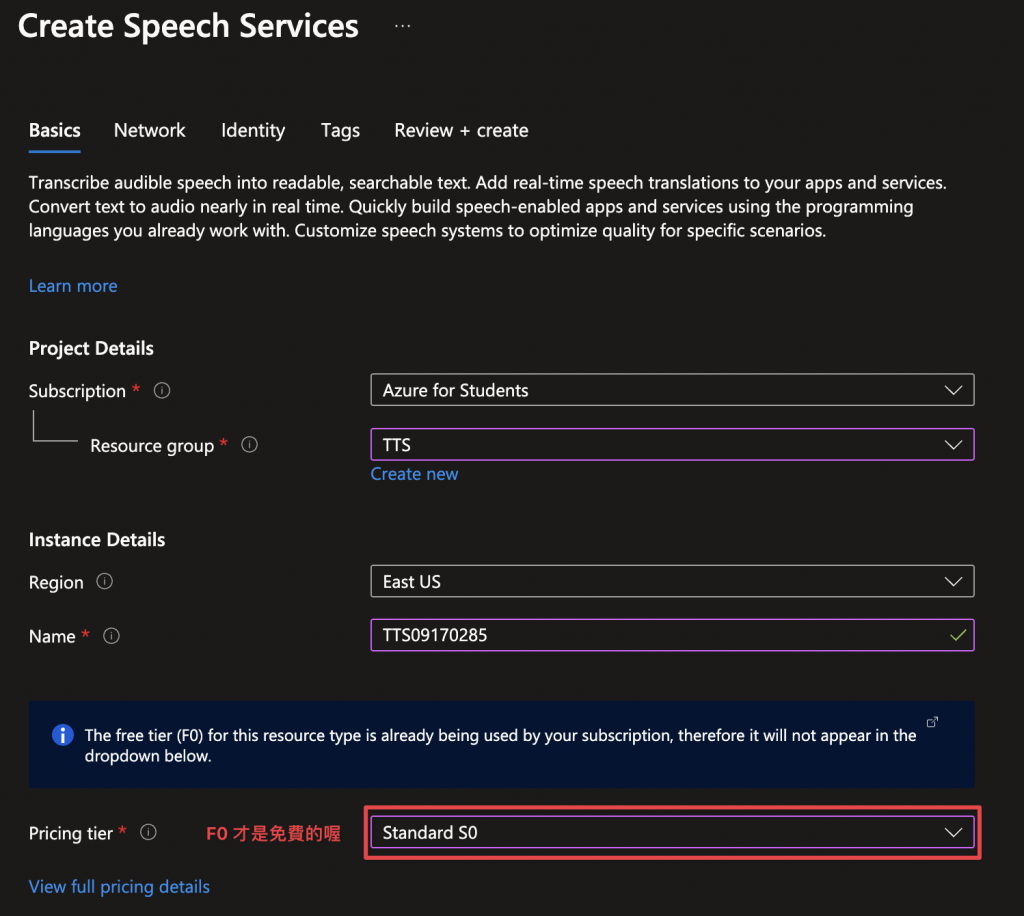The width and height of the screenshot is (1024, 916).
Task: Switch to the Identity tab
Action: pyautogui.click(x=253, y=130)
